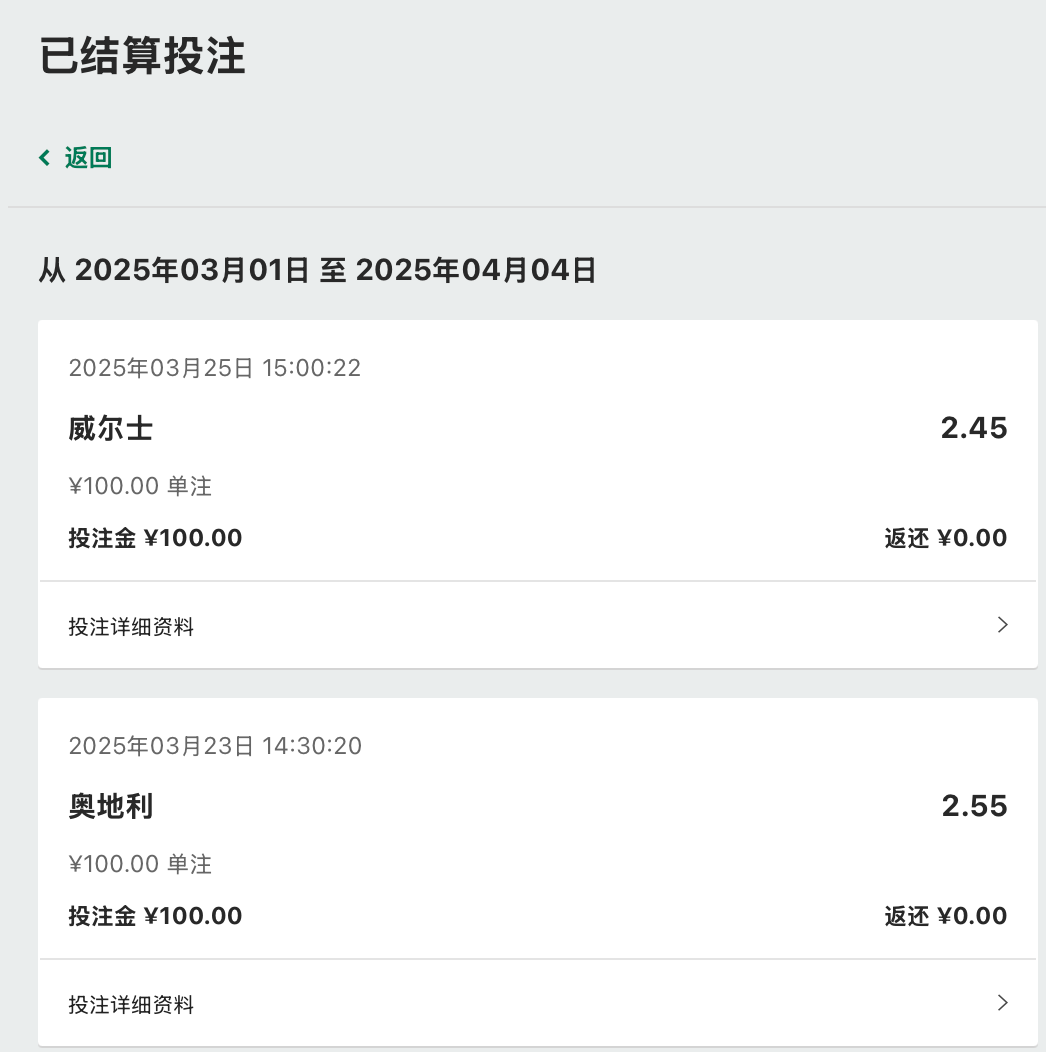Select the 奥地利 bet name
Viewport: 1046px width, 1052px height.
tap(110, 806)
